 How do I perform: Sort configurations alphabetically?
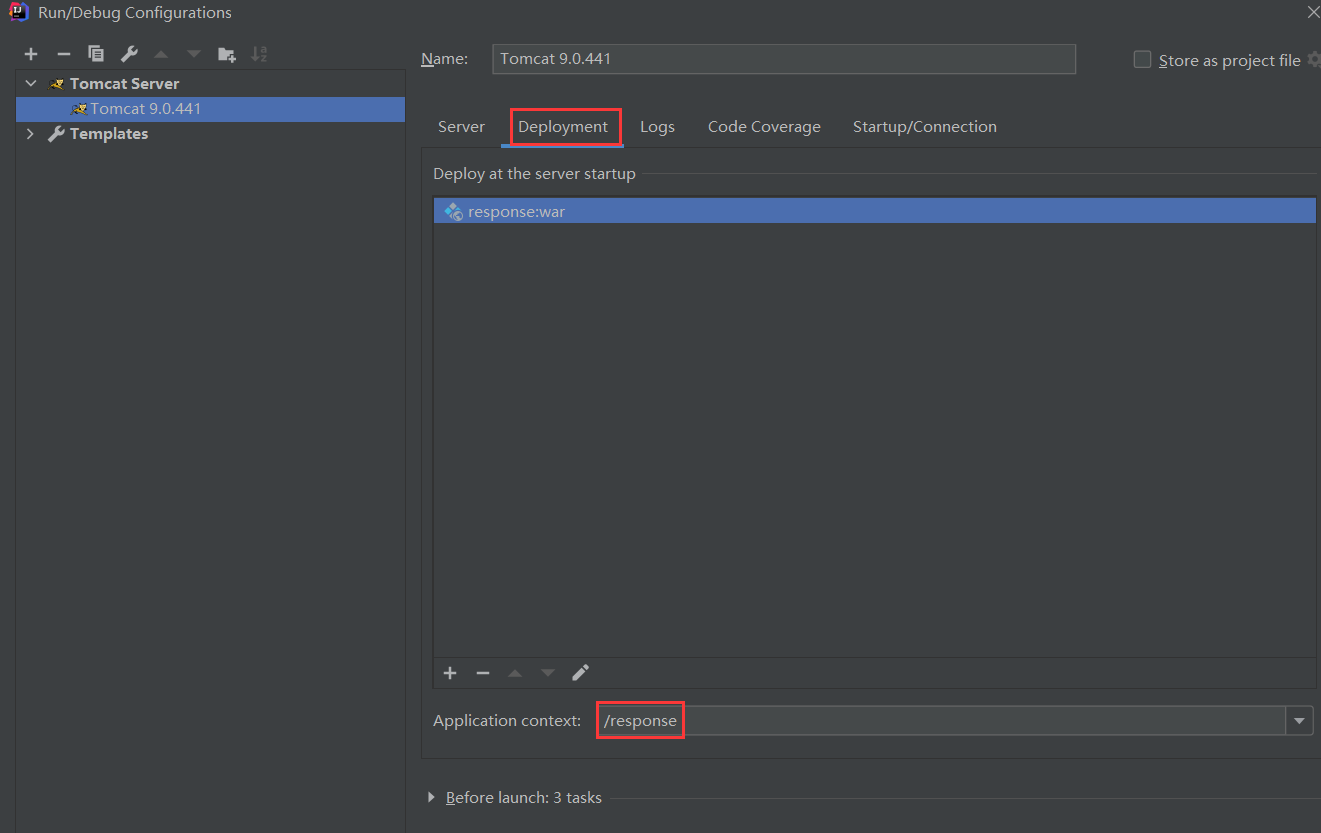pyautogui.click(x=259, y=54)
